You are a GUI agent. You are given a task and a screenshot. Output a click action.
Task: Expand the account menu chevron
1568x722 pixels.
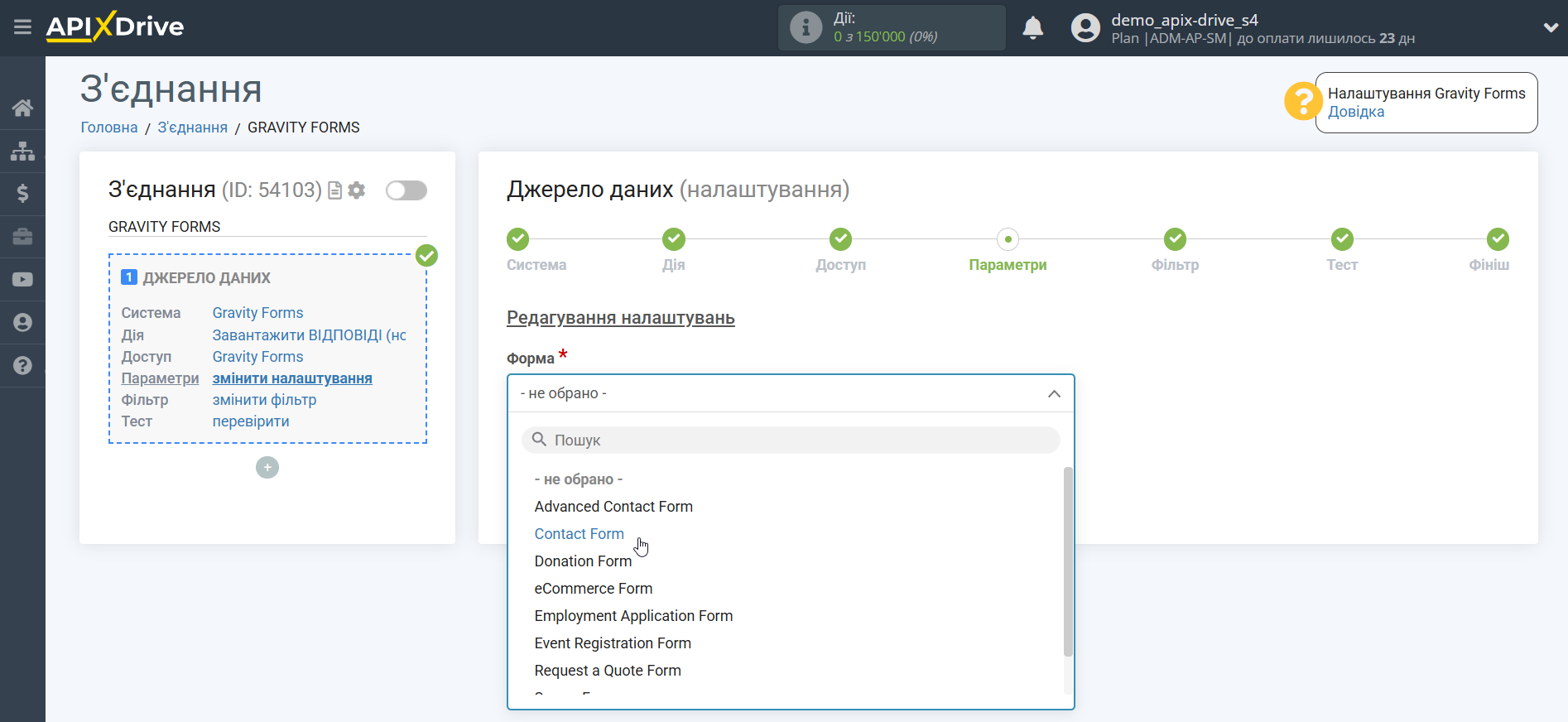(x=1551, y=27)
